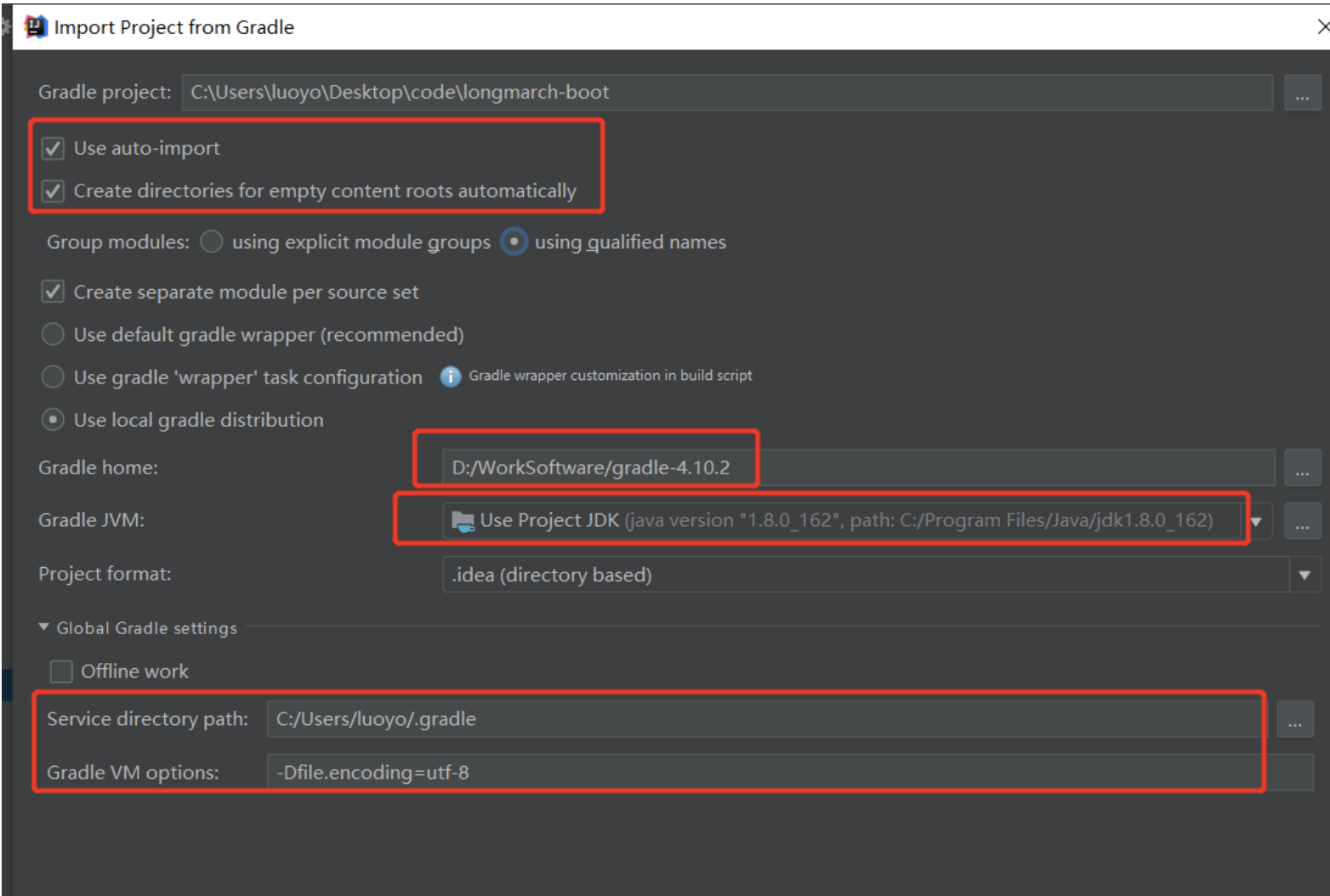
Task: Close the Import Project dialog
Action: click(1322, 27)
